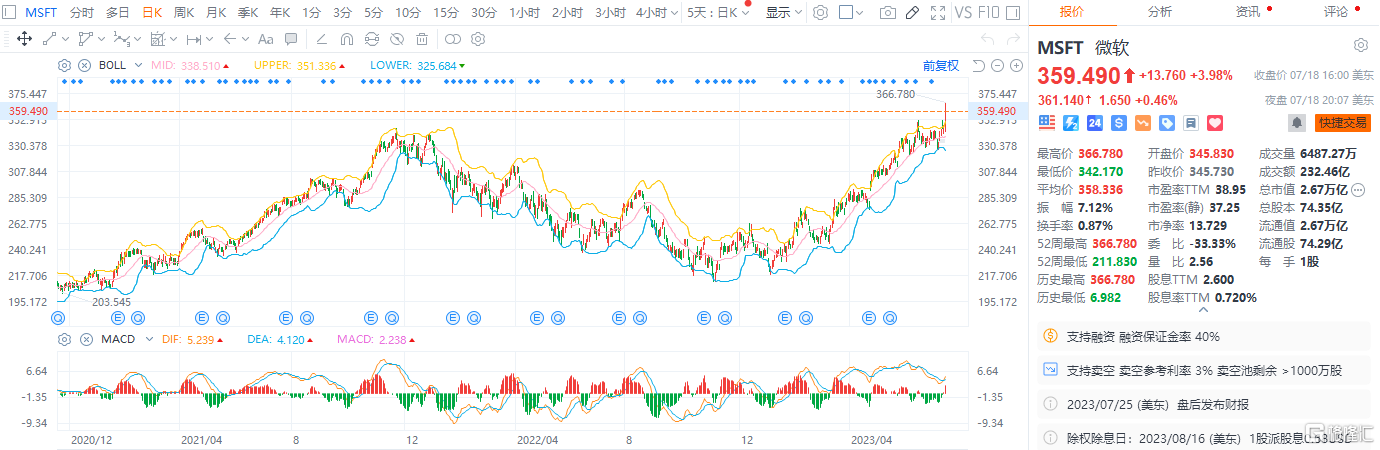The image size is (1380, 450).
Task: Remove the BOLL indicator
Action: (84, 65)
